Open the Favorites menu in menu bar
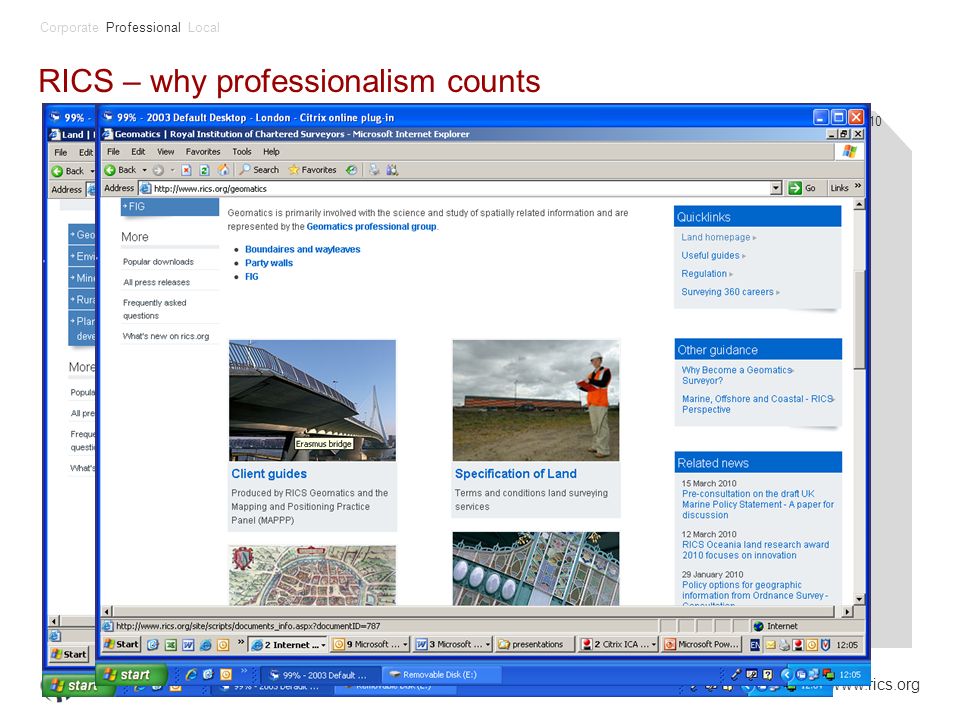960x720 pixels. point(203,151)
